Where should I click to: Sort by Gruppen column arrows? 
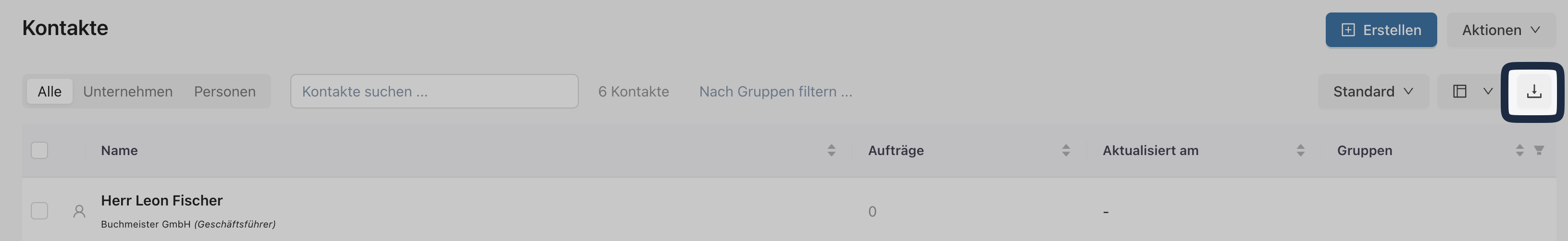click(1519, 150)
